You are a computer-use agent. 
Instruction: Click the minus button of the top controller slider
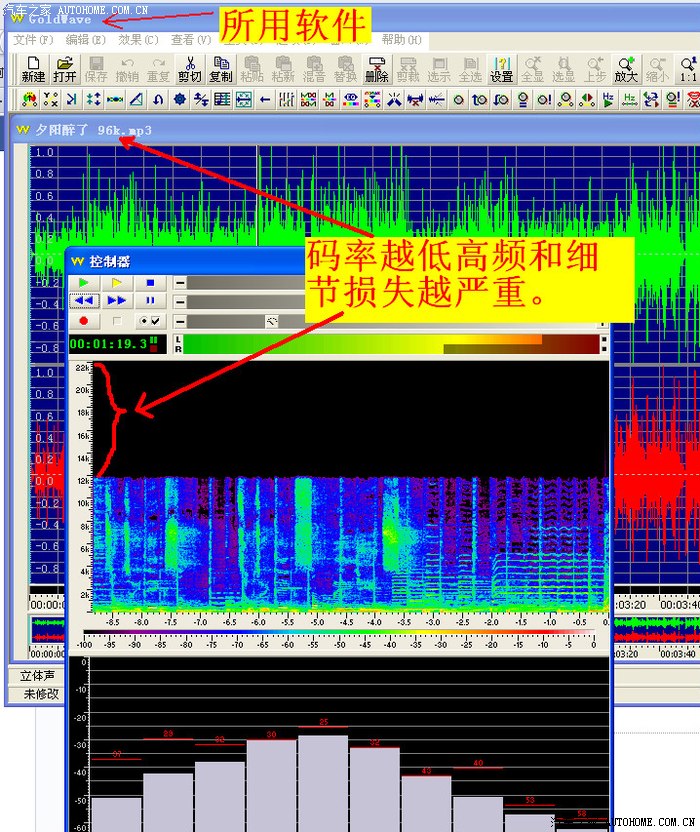point(180,283)
